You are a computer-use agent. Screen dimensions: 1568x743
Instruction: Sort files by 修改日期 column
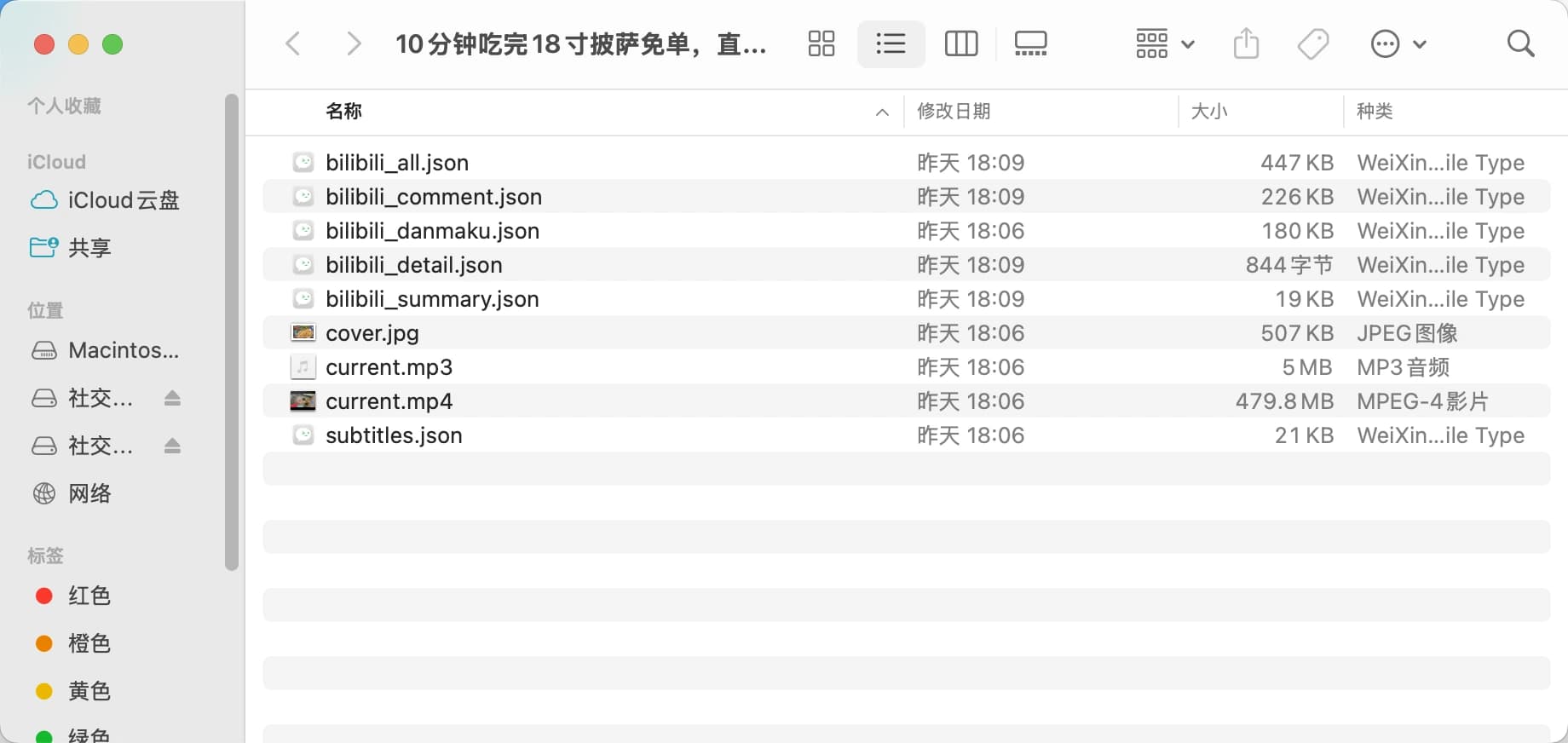point(954,112)
